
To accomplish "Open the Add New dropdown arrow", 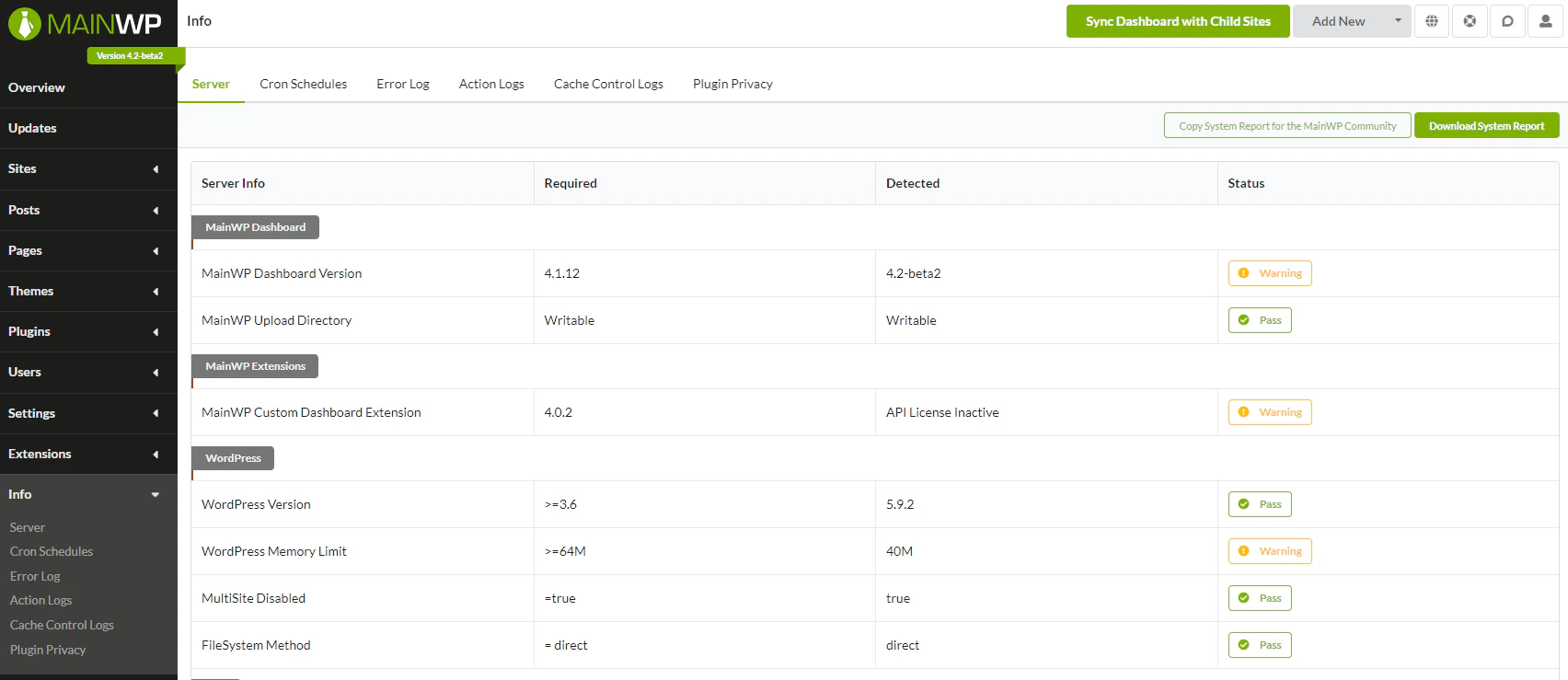I will tap(1398, 21).
